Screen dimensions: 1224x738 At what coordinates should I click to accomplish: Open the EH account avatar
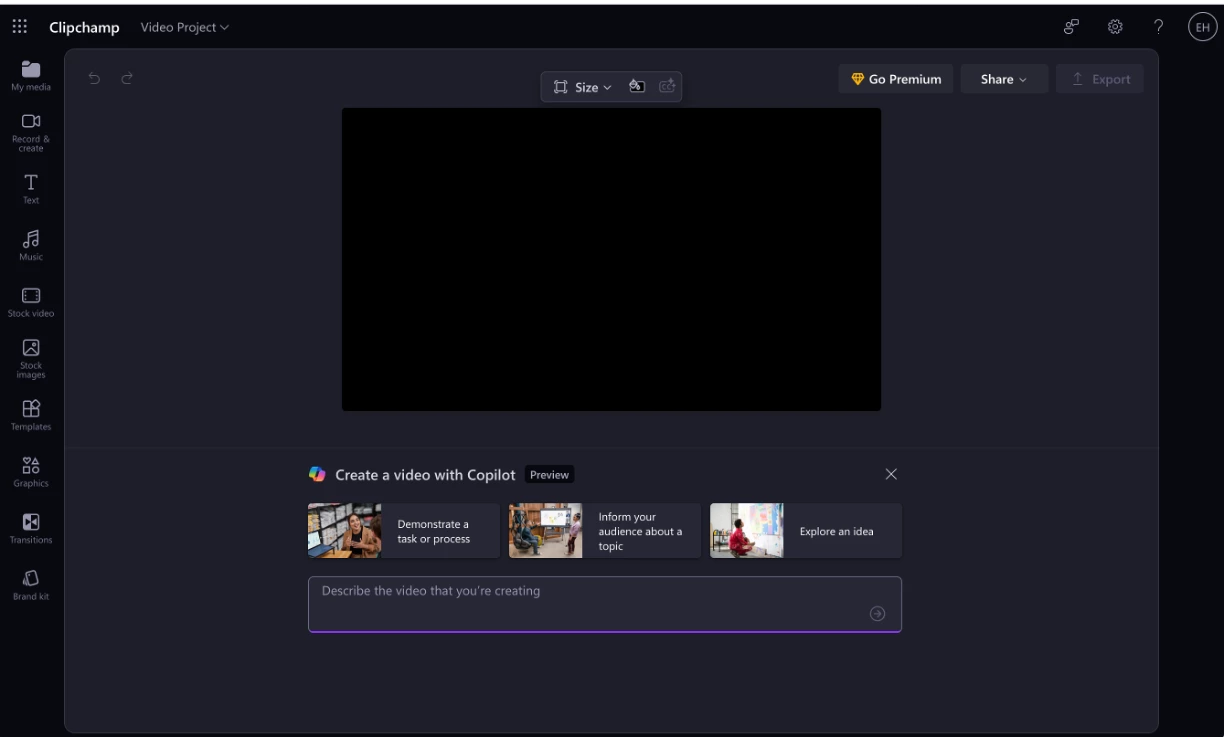click(1202, 27)
